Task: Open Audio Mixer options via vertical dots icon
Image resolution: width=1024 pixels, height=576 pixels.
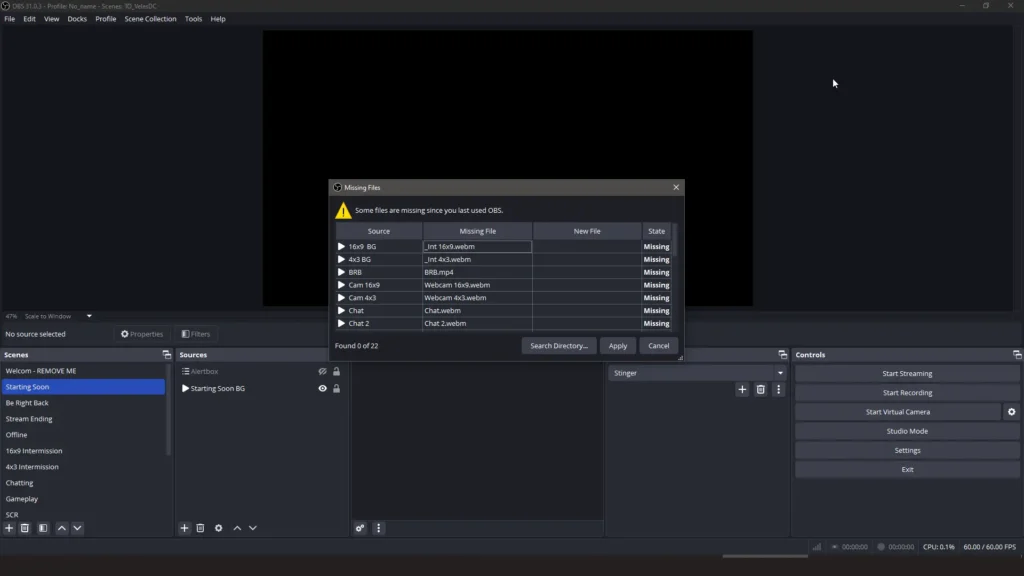Action: click(x=379, y=528)
